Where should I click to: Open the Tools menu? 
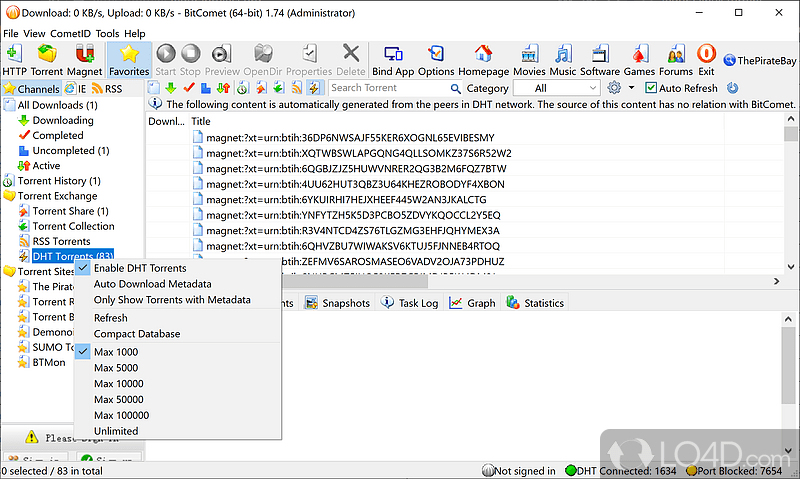(x=107, y=34)
